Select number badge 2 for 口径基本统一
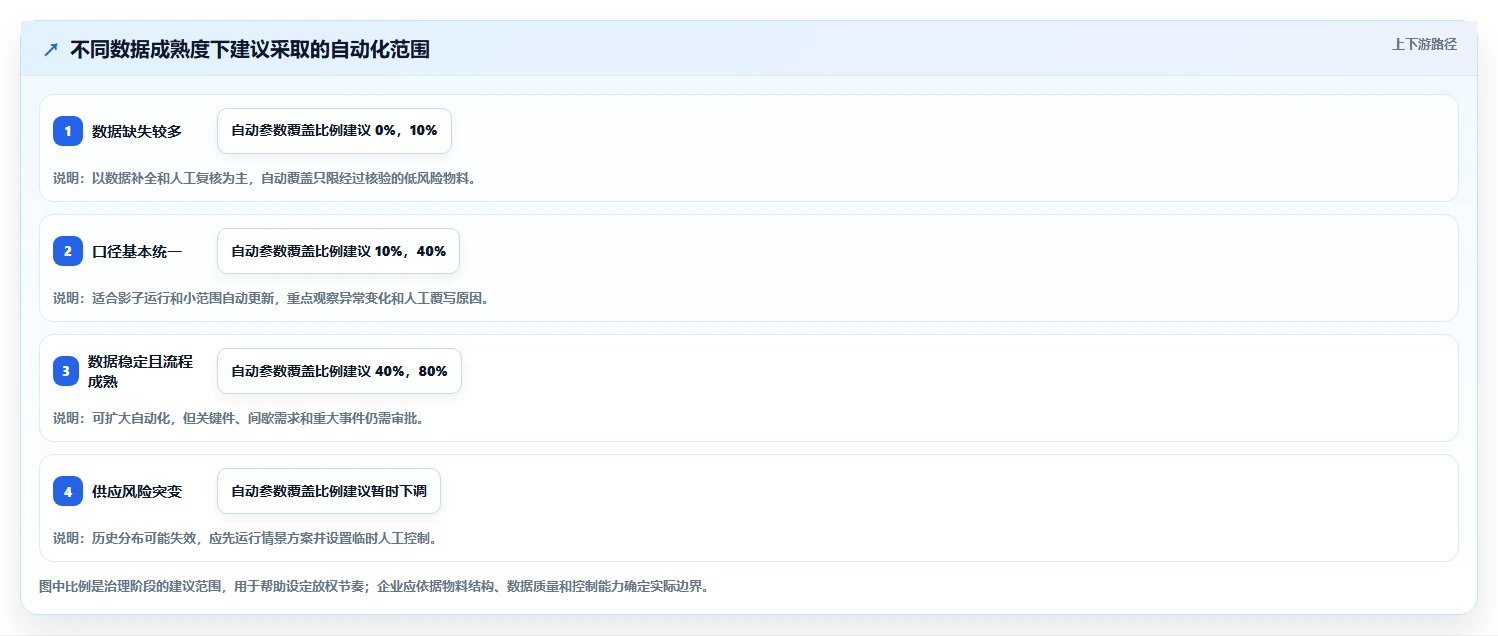 [x=68, y=251]
